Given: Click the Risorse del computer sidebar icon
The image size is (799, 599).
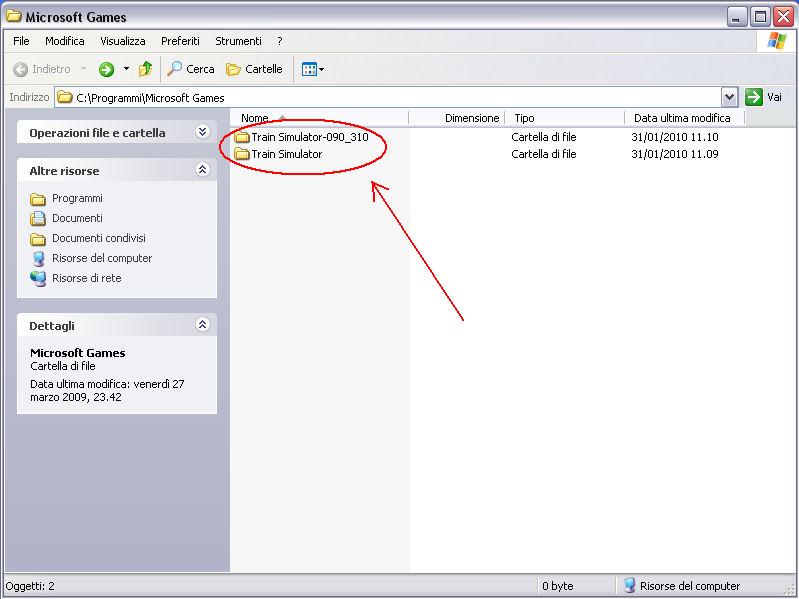Looking at the screenshot, I should pos(38,259).
